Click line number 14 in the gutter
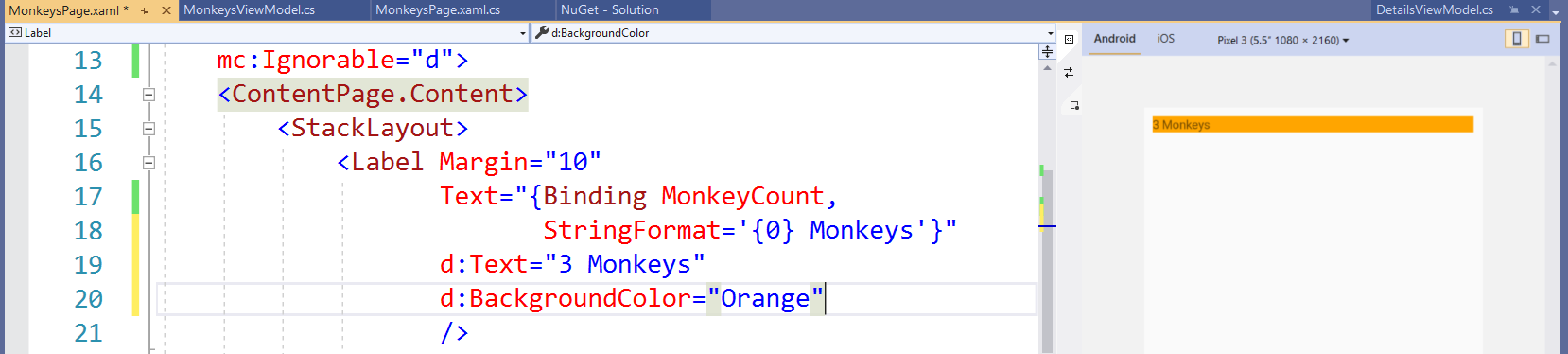 pos(88,95)
